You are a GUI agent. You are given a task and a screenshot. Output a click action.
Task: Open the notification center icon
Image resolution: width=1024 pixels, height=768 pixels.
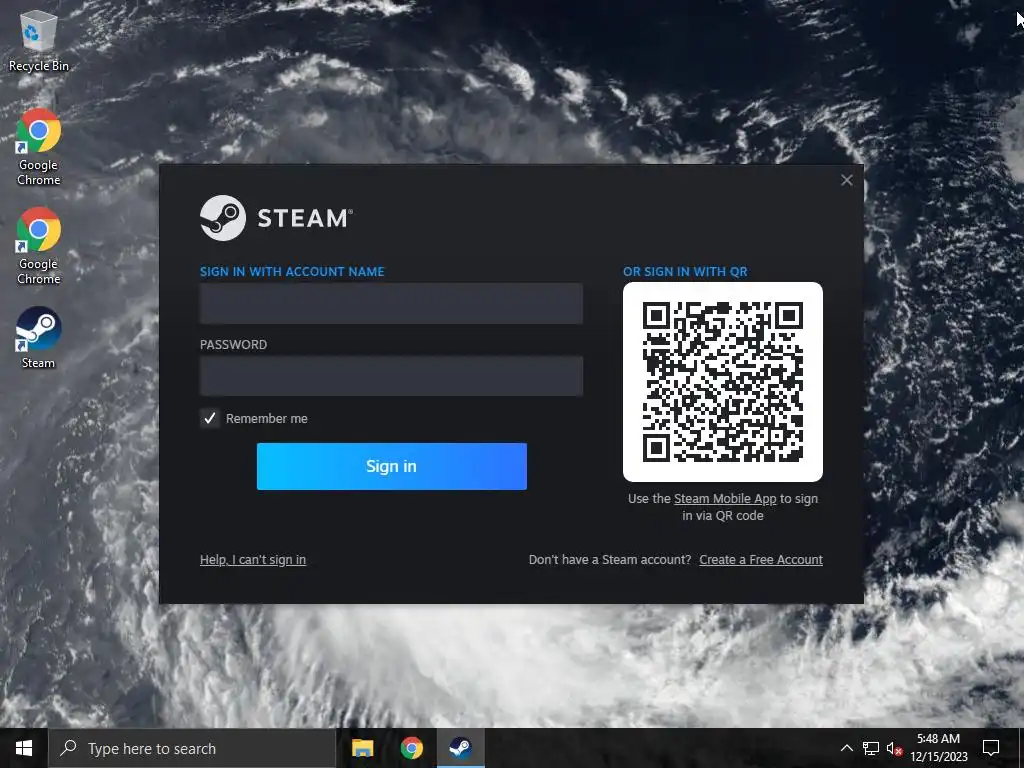[991, 748]
